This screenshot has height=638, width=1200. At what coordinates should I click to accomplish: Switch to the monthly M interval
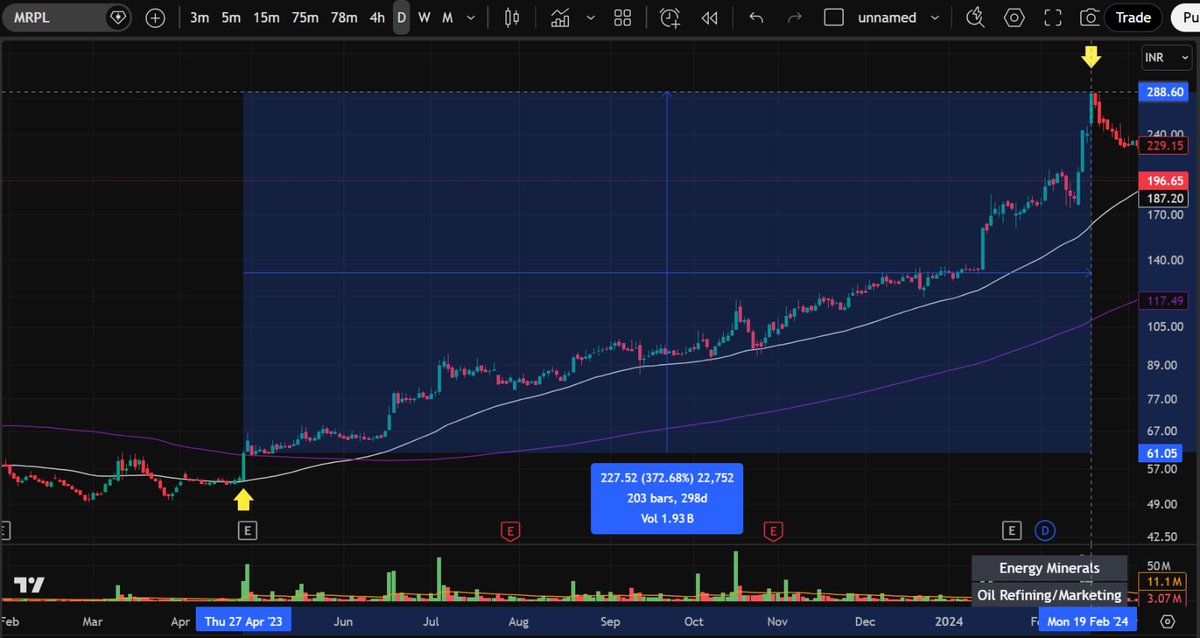tap(447, 18)
